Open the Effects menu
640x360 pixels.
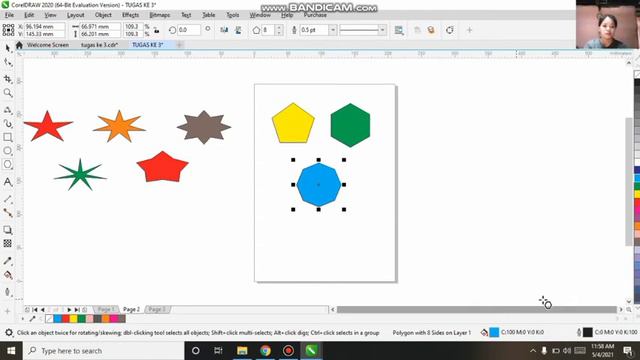tap(131, 15)
